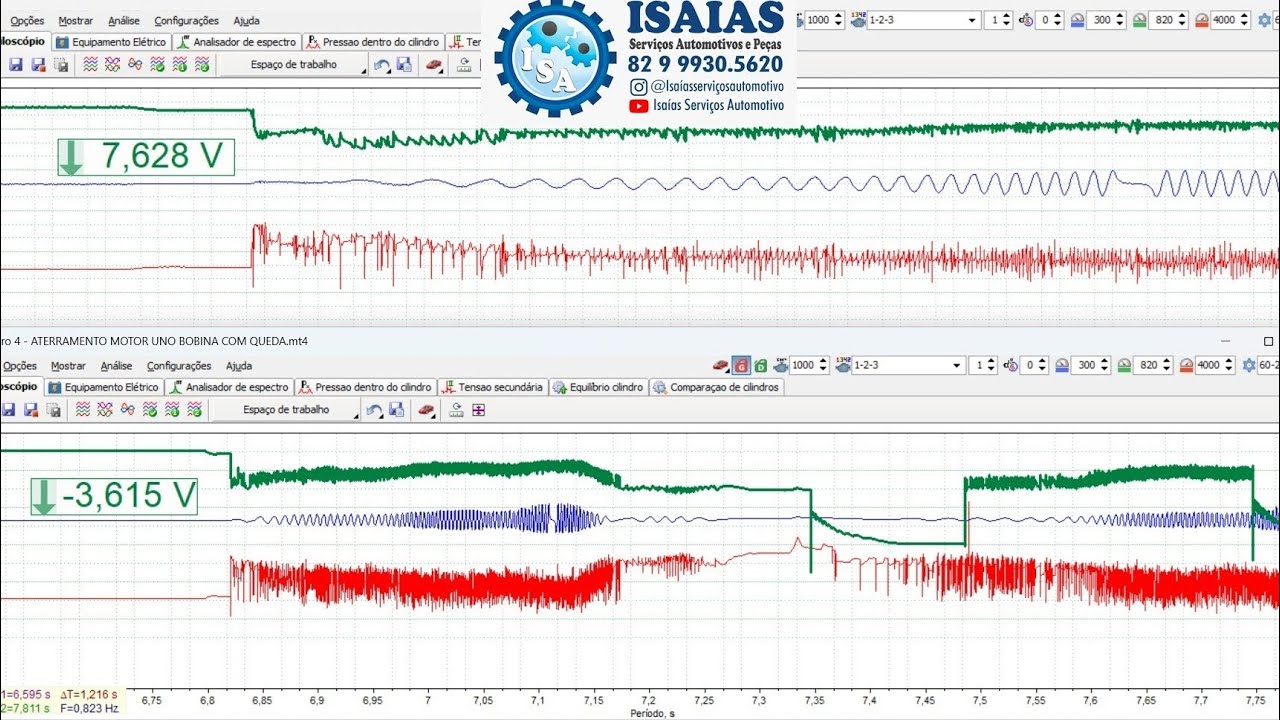This screenshot has width=1280, height=720.
Task: Click the ruler measurement icon in lower window
Action: click(456, 409)
